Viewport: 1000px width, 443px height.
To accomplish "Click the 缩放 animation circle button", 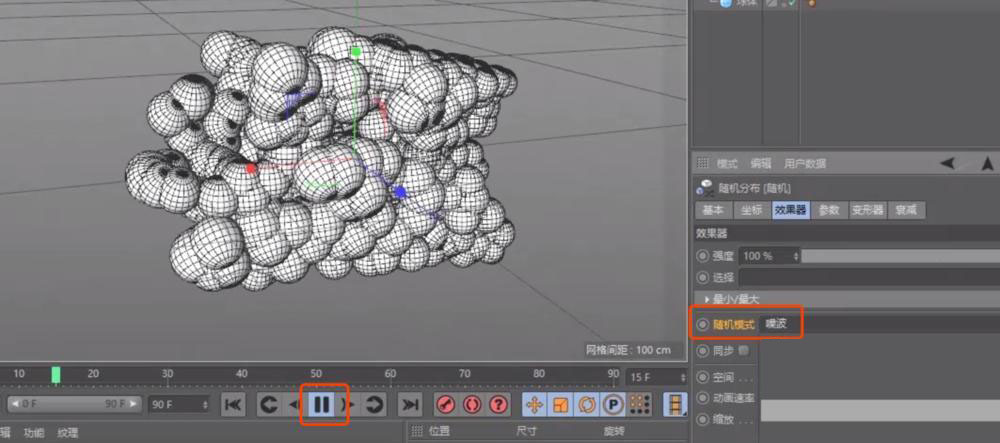I will coord(703,420).
